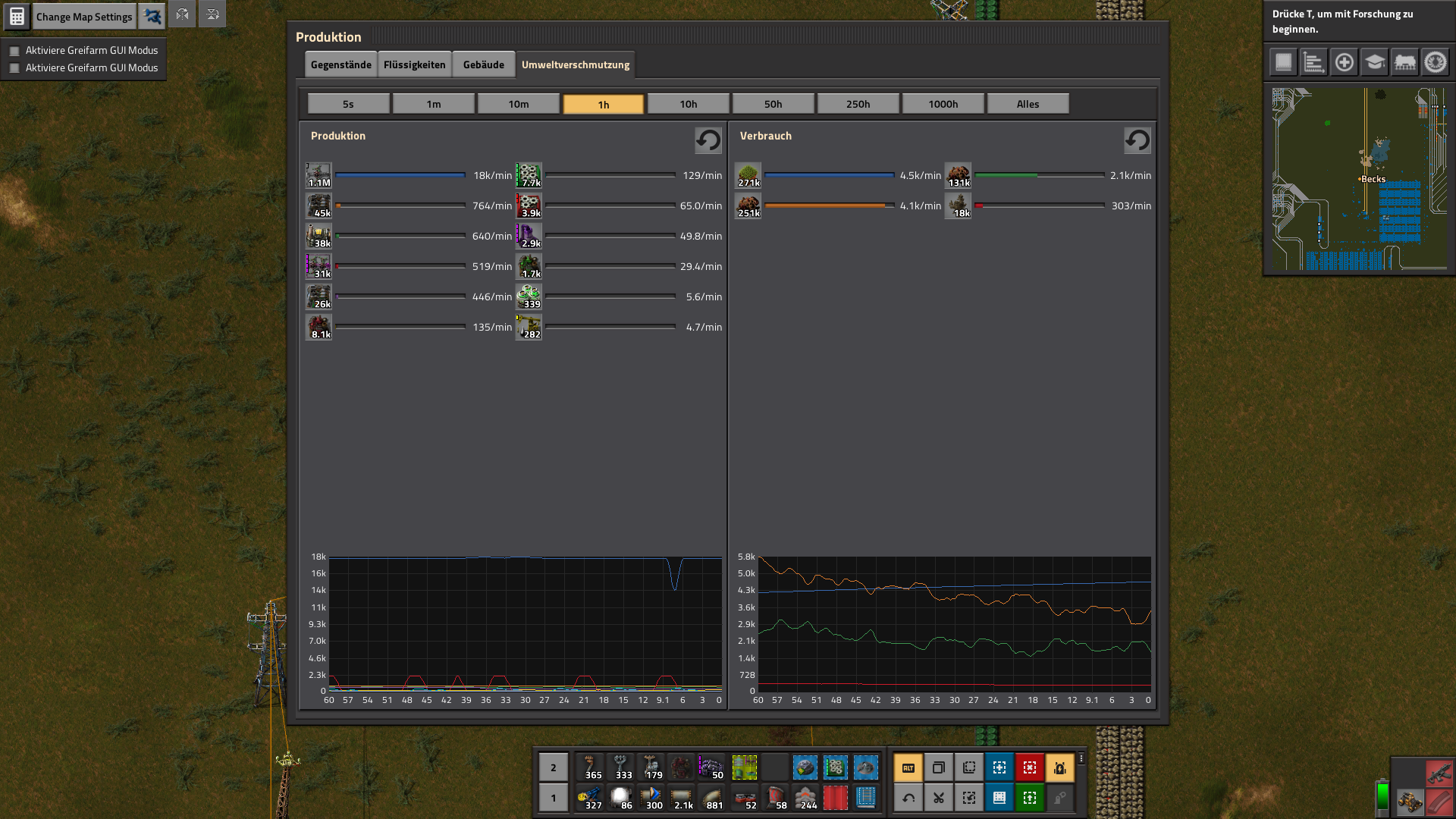The image size is (1456, 819).
Task: Set time range to 1000h
Action: 943,104
